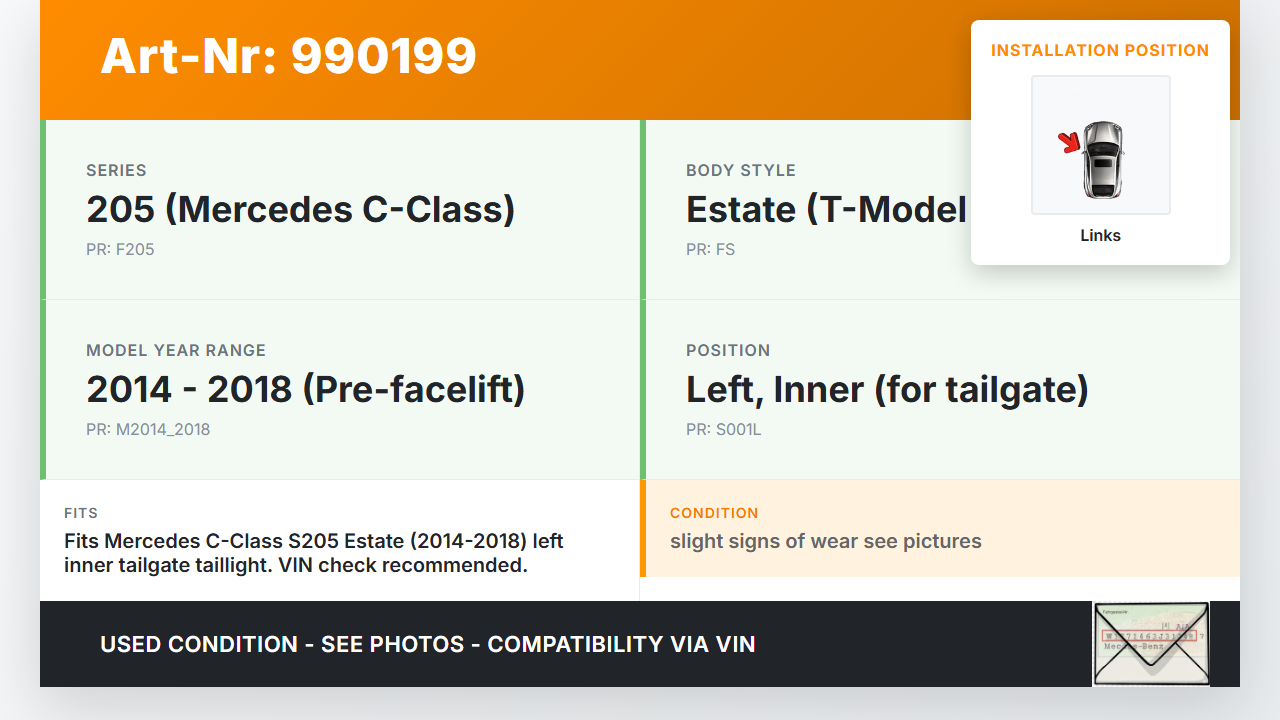This screenshot has height=720, width=1280.
Task: Click the dark footer banner text
Action: (428, 645)
